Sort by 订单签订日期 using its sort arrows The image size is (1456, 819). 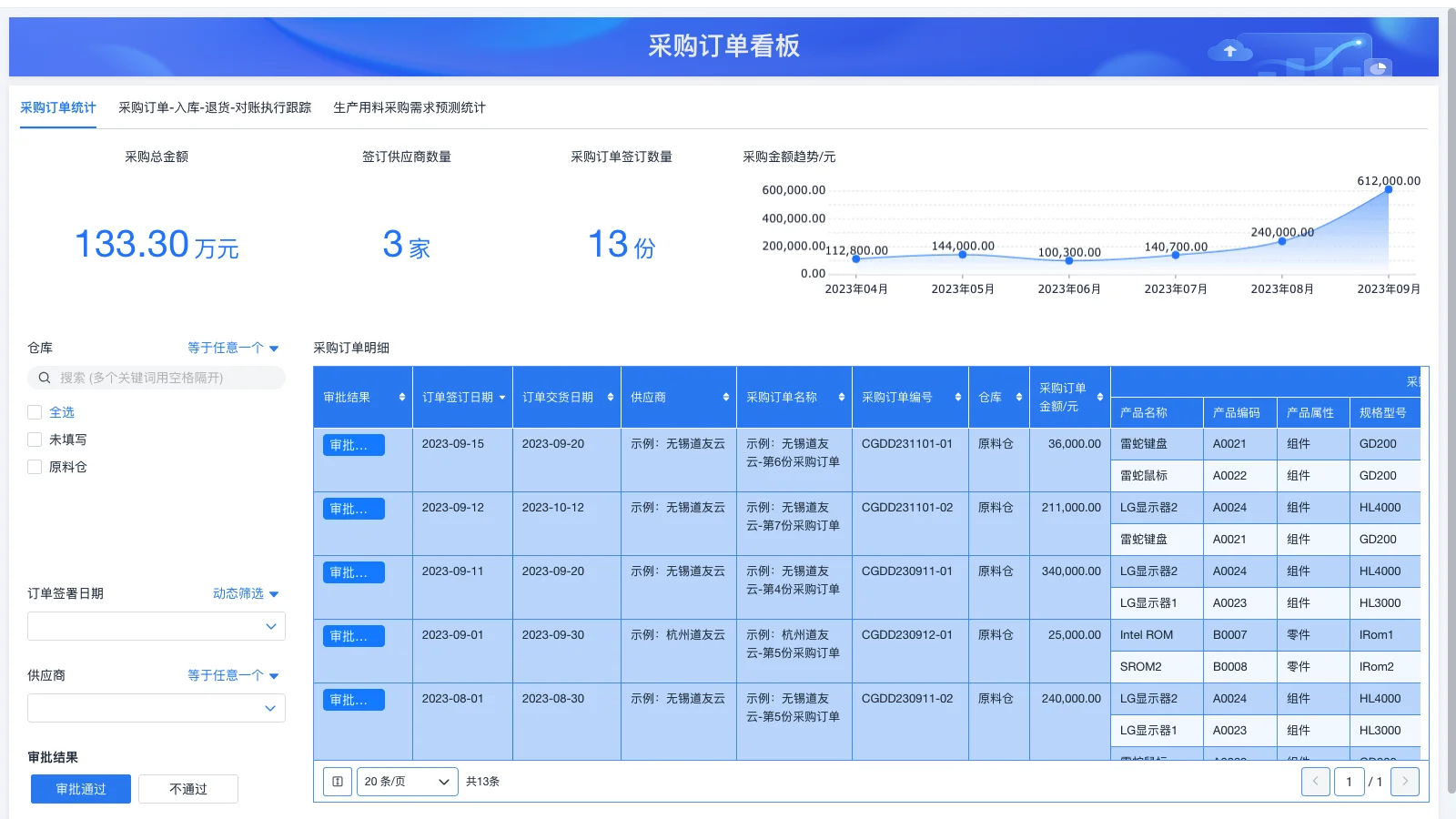pyautogui.click(x=500, y=398)
